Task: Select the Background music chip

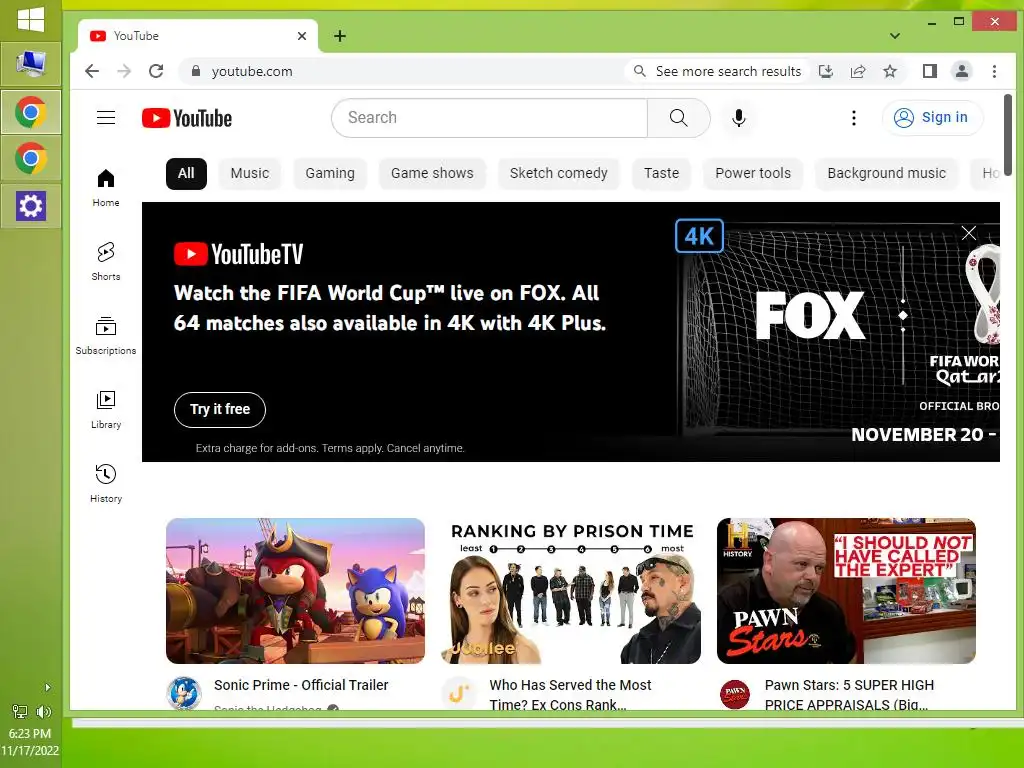Action: [x=886, y=174]
